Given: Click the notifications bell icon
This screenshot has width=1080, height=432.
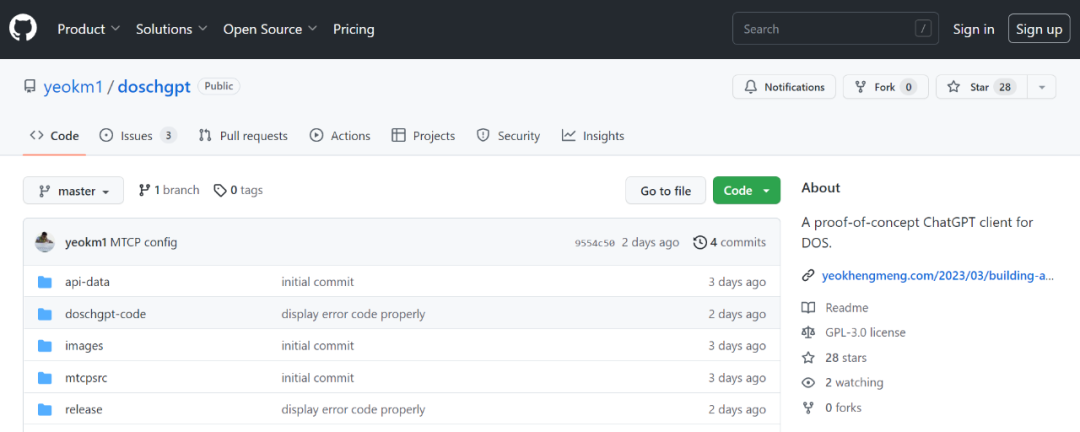Looking at the screenshot, I should click(751, 87).
